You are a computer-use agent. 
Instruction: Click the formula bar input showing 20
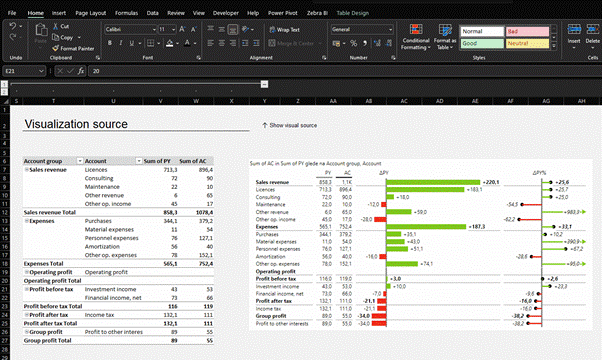click(x=345, y=71)
